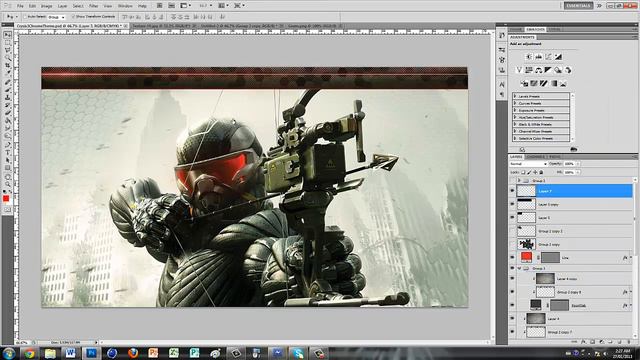The image size is (640, 360).
Task: Expand Levels Presets list
Action: 516,96
